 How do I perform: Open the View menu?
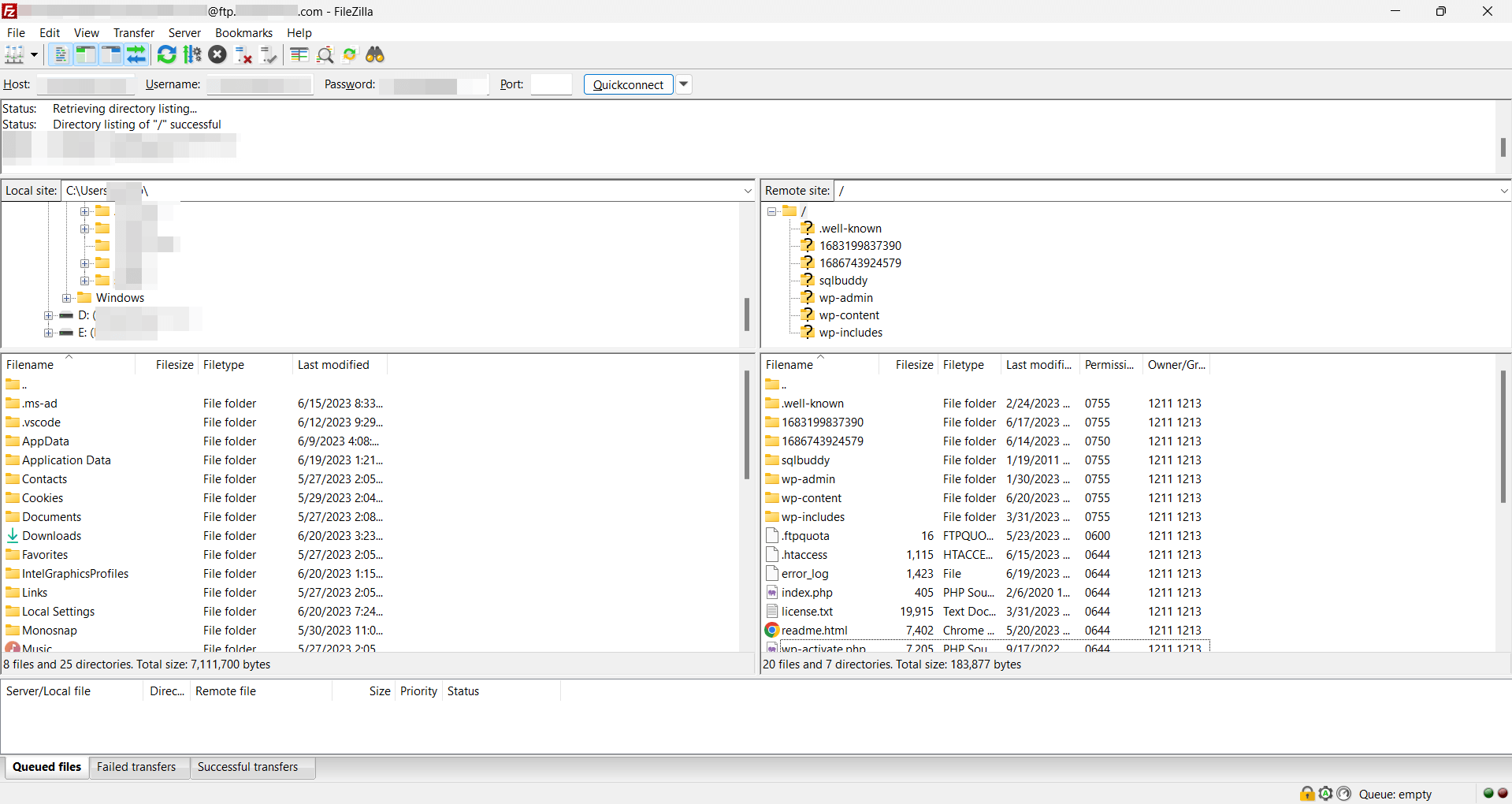[x=87, y=33]
